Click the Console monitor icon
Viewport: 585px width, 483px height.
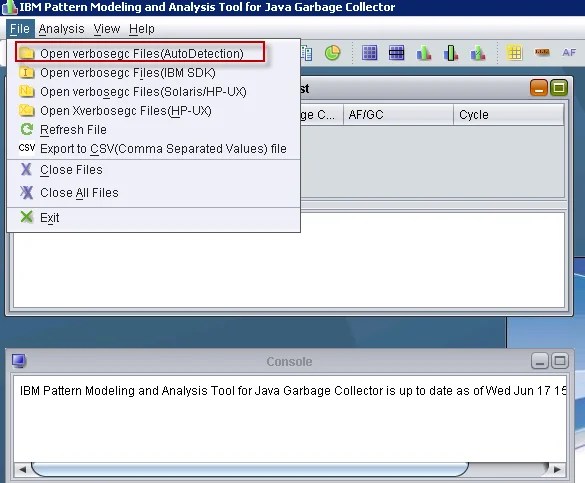coord(19,361)
